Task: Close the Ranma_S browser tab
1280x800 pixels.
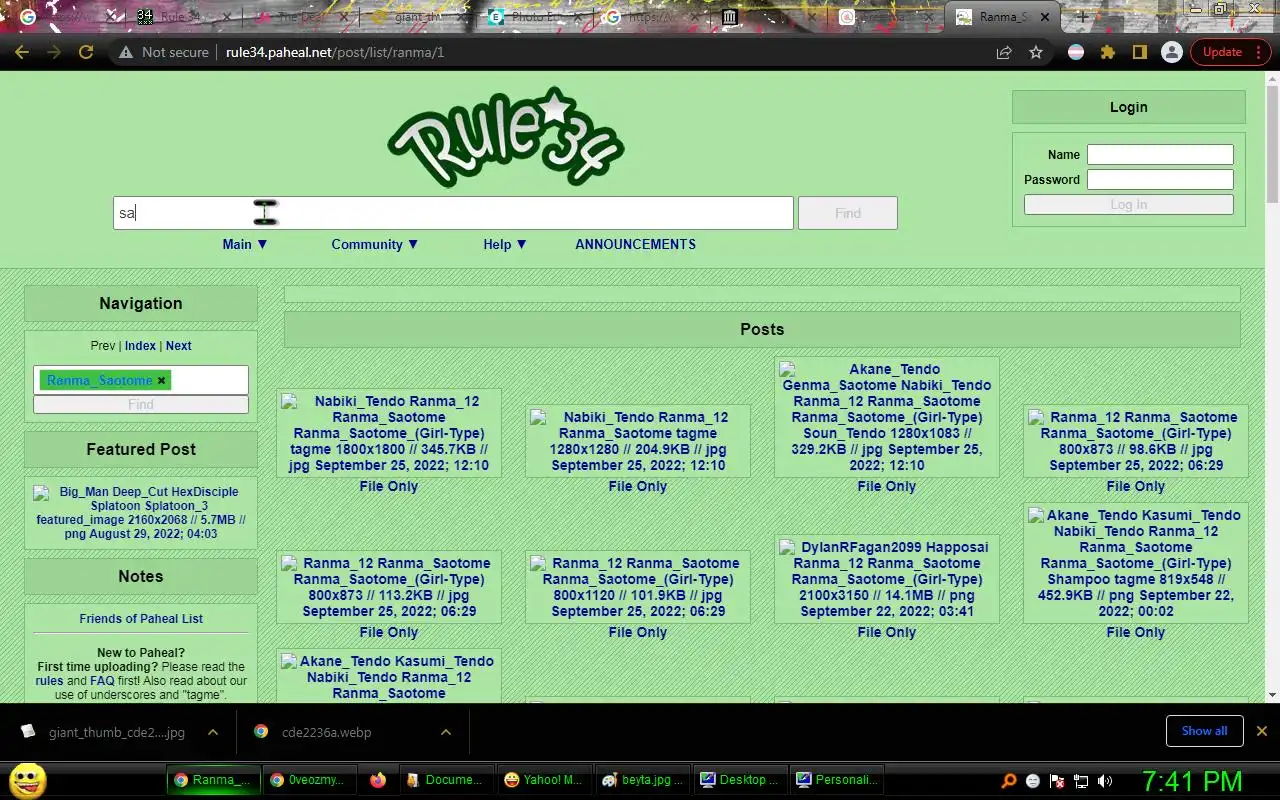Action: 1045,17
